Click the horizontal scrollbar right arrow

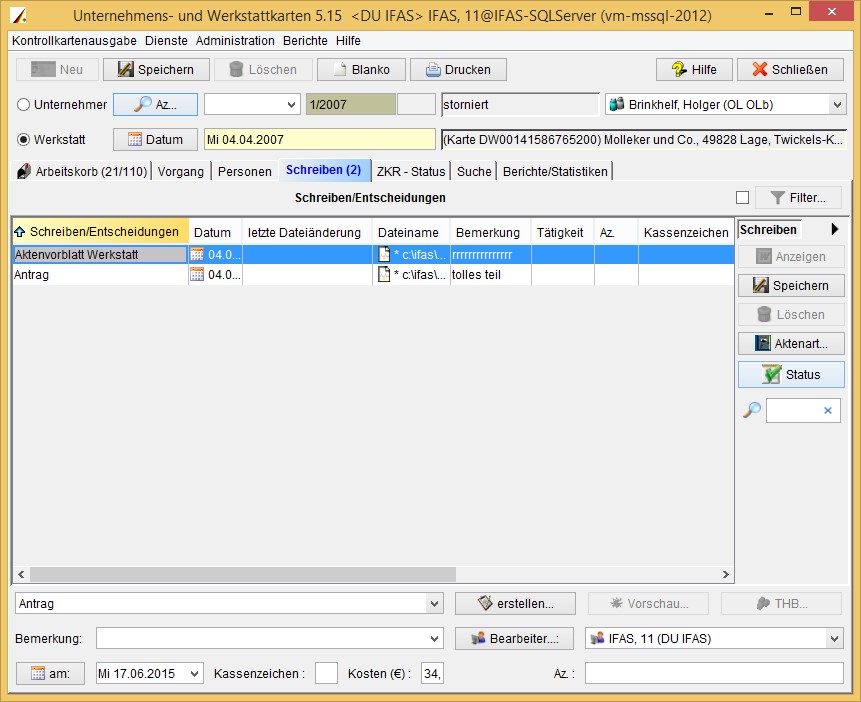[726, 575]
